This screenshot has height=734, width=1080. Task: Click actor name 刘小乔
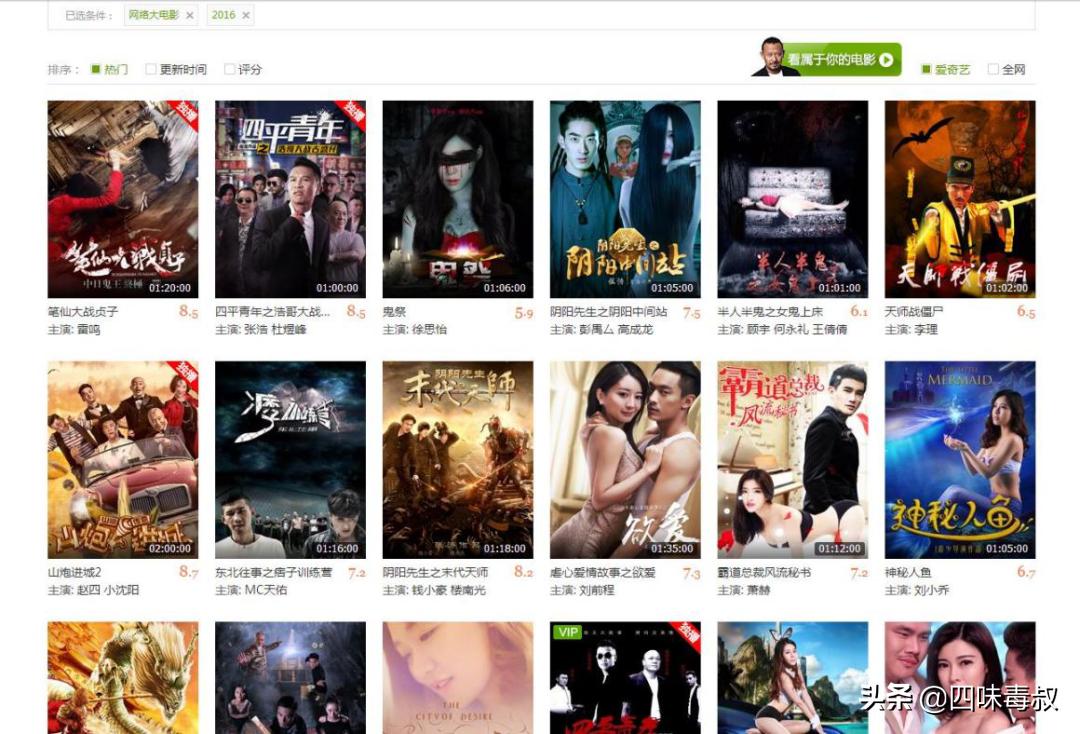tap(931, 590)
